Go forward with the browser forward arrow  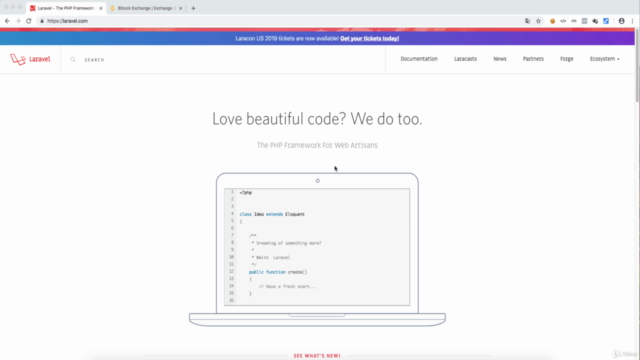(x=18, y=21)
